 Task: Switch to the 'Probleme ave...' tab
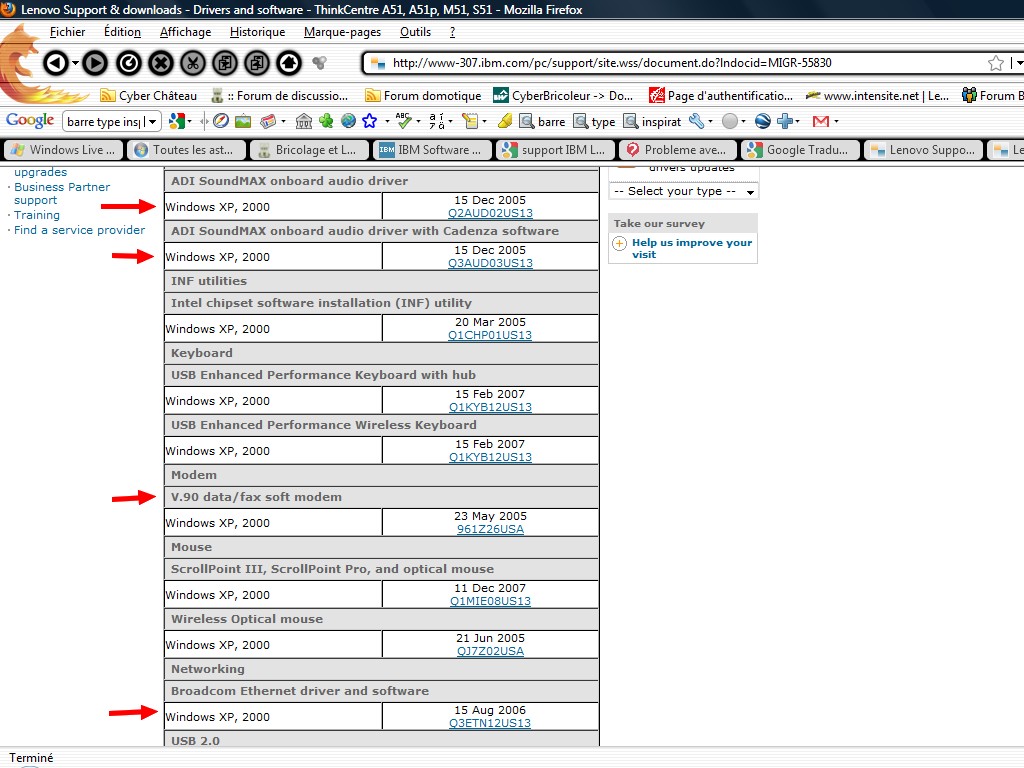pos(677,150)
